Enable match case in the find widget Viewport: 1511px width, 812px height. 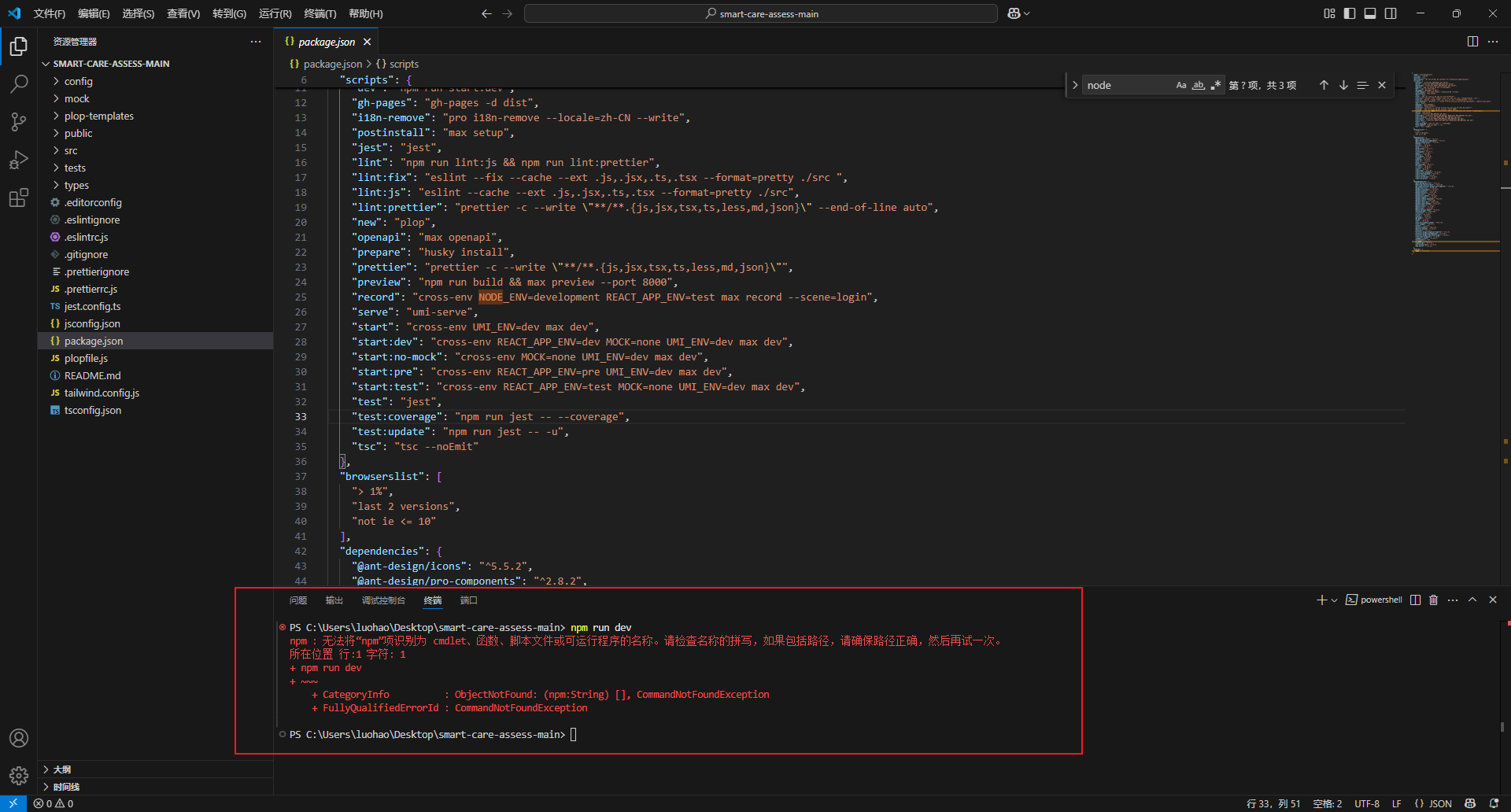[x=1181, y=84]
